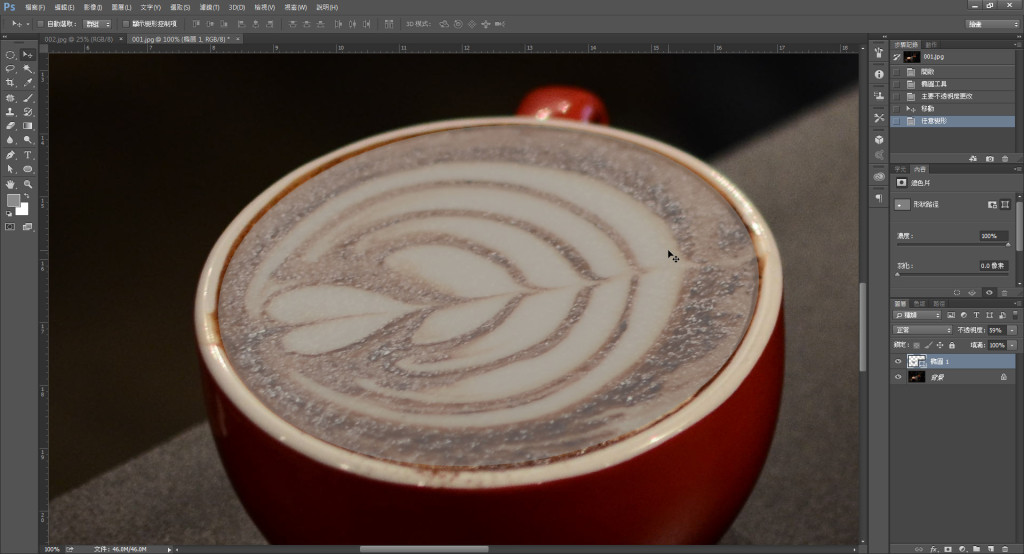The image size is (1024, 554).
Task: Enable the 自動選取 auto-select checkbox
Action: point(40,23)
